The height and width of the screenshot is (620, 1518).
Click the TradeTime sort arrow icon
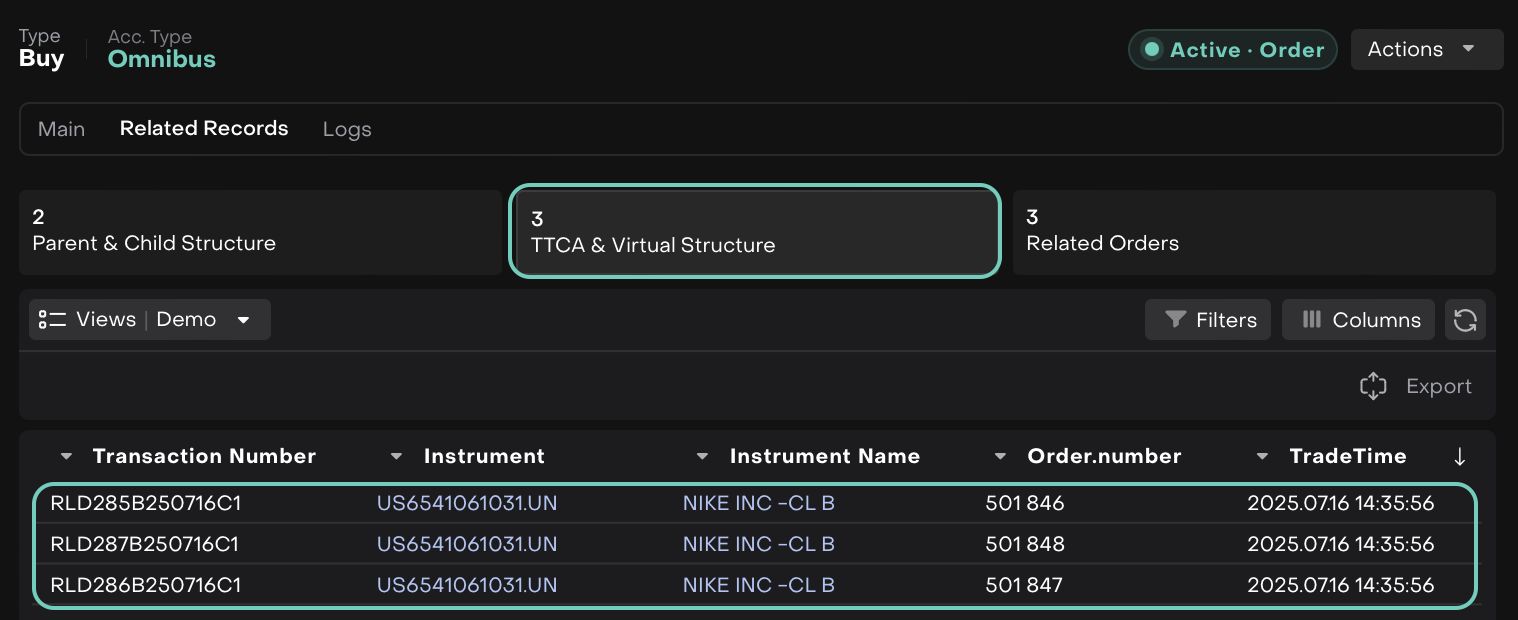(x=1459, y=457)
